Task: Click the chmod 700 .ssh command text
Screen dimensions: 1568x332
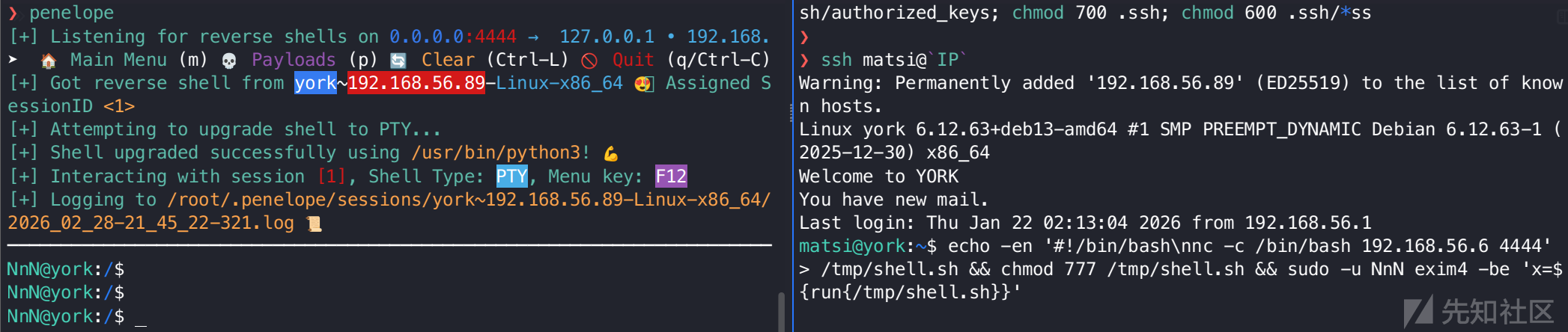Action: click(x=1090, y=13)
